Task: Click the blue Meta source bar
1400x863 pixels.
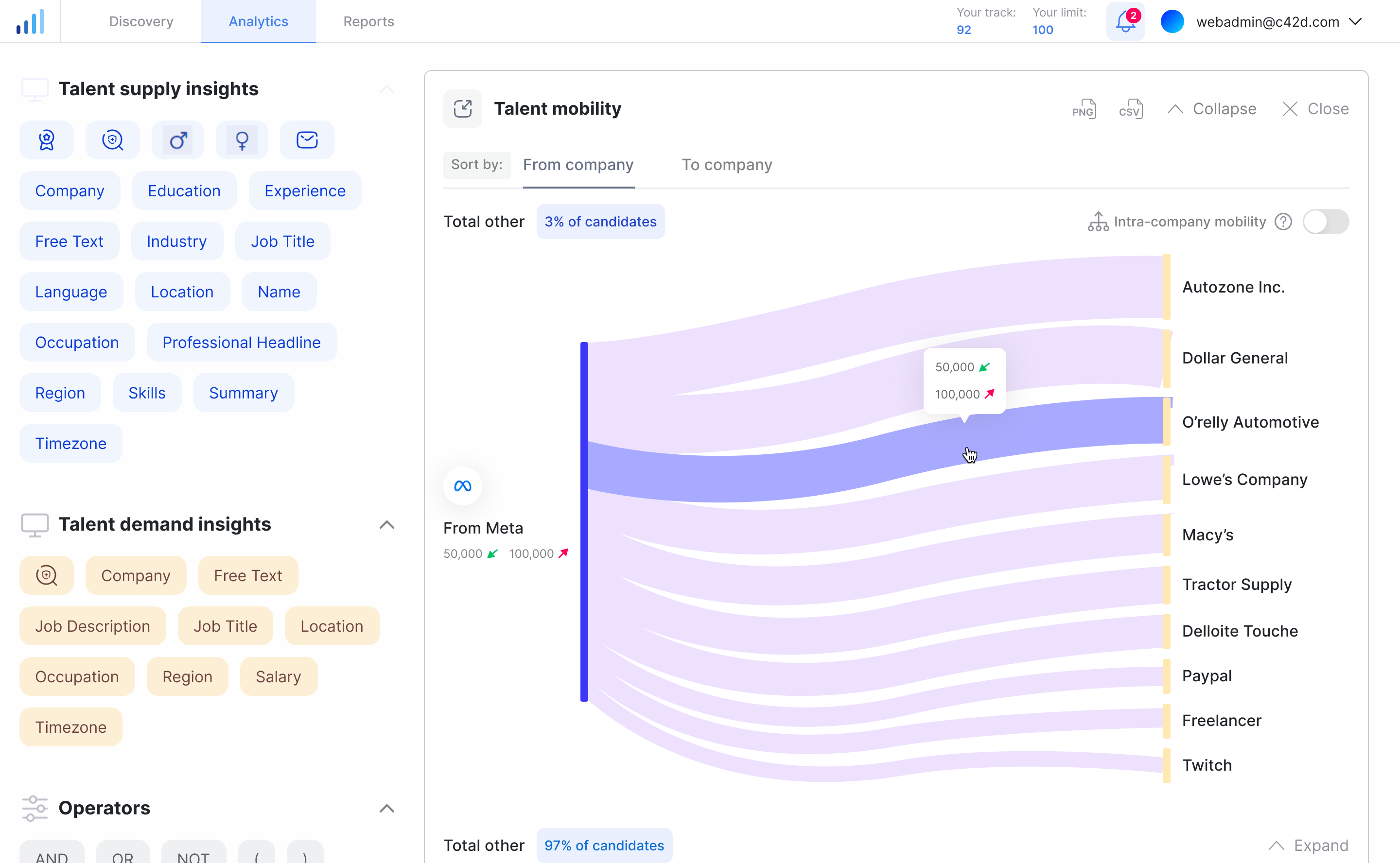Action: click(x=584, y=522)
